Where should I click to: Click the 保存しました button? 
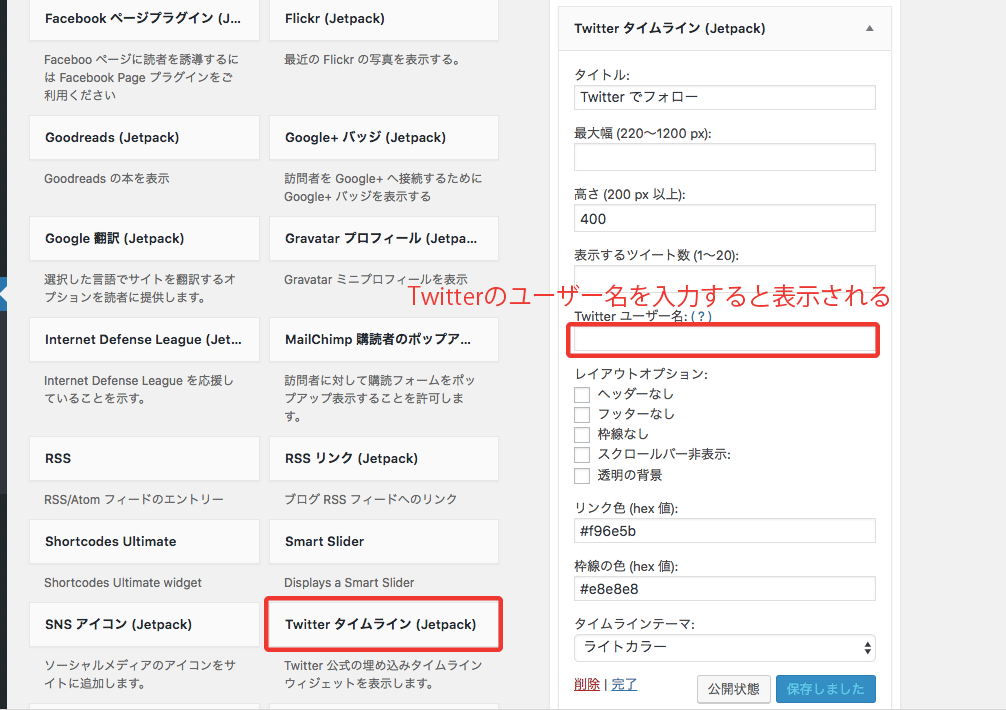tap(825, 689)
